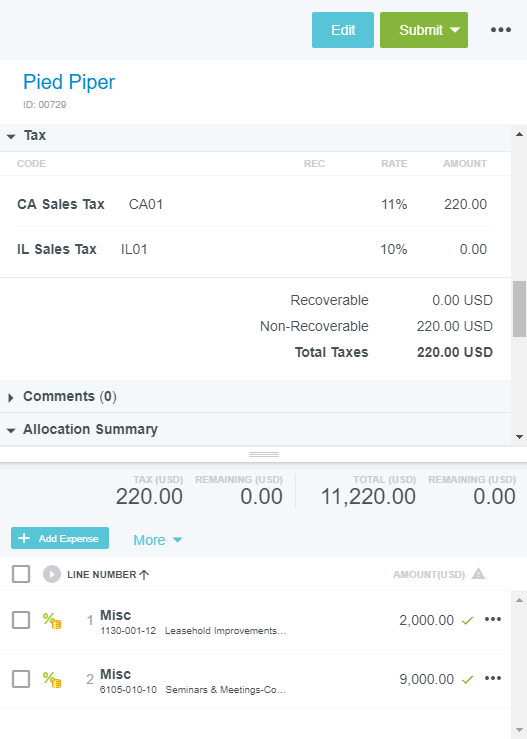
Task: Click the panel splitter handle
Action: click(x=264, y=454)
